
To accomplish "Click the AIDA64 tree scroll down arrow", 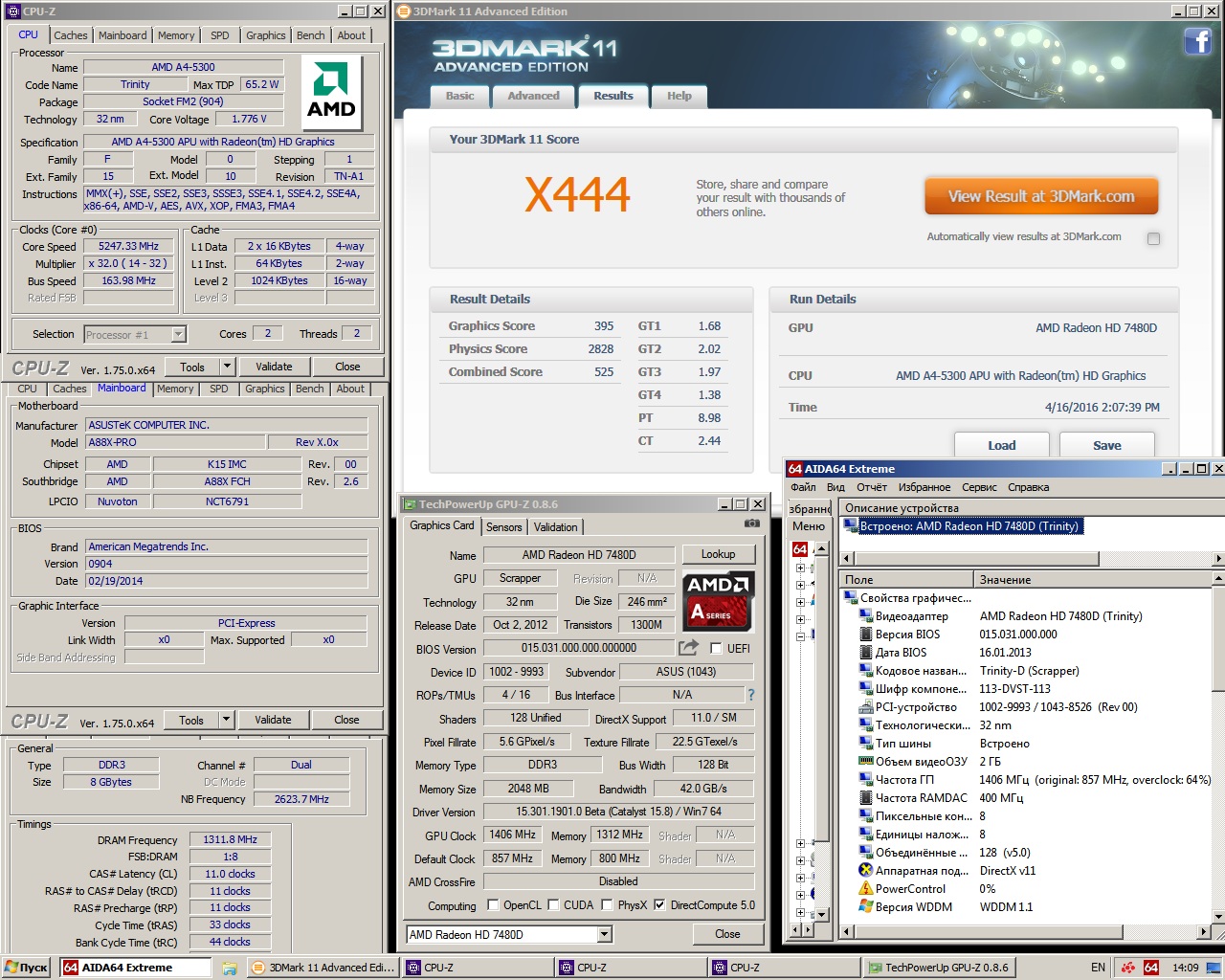I will point(821,916).
